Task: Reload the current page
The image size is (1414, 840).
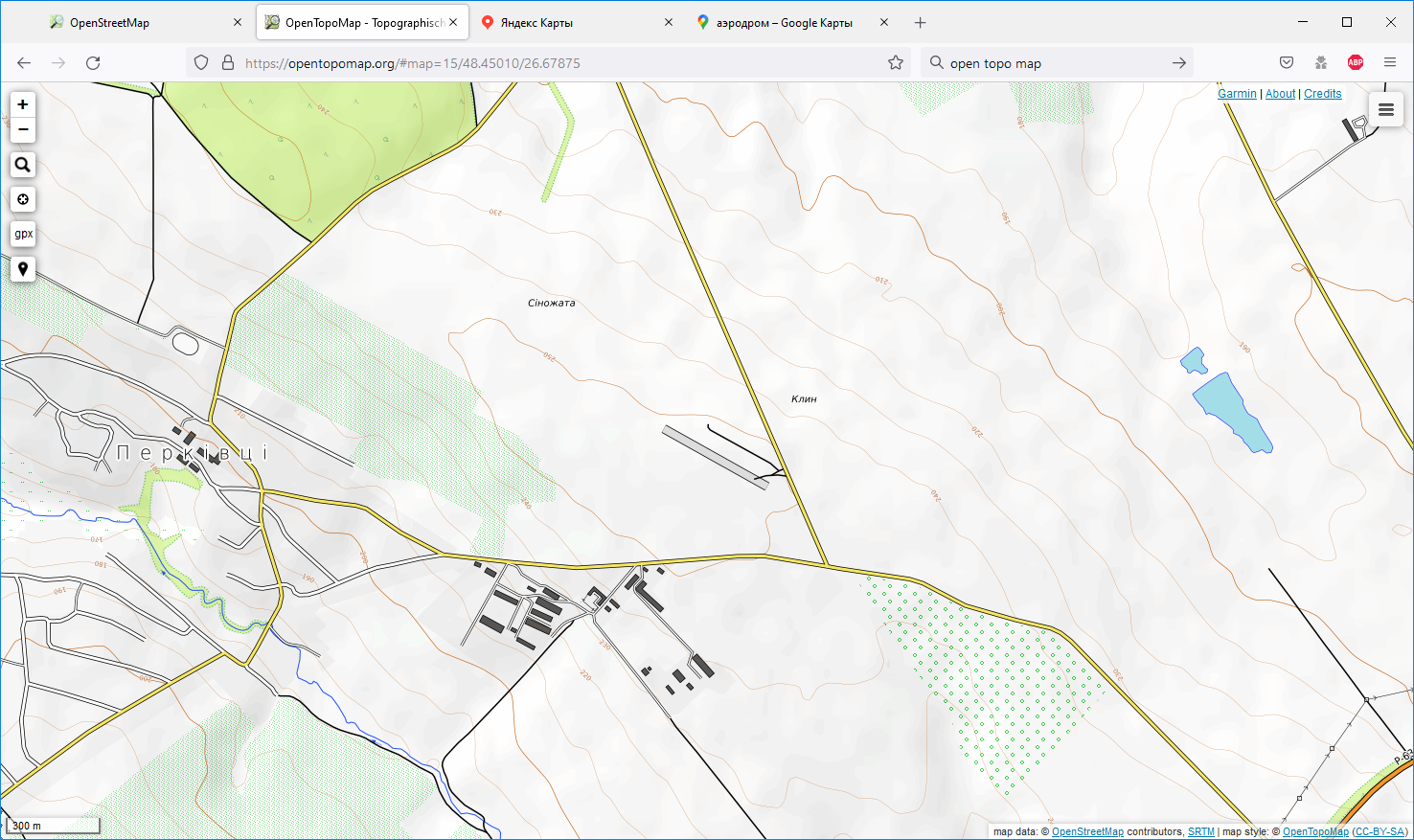Action: 93,63
